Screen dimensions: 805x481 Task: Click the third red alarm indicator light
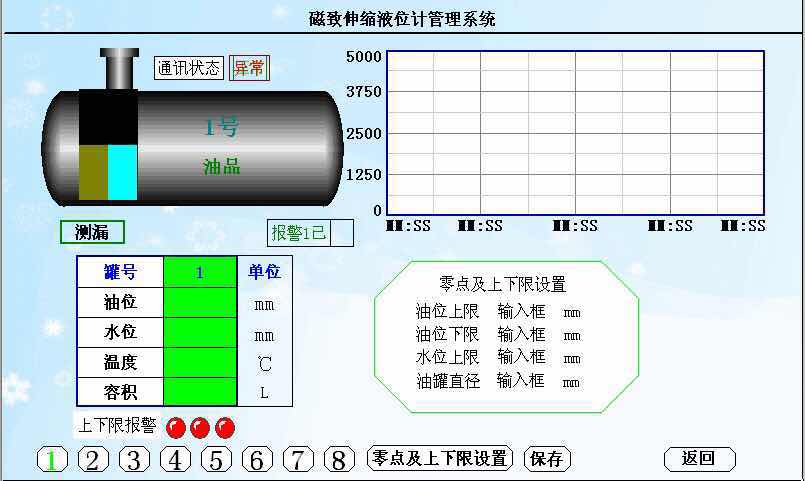(225, 427)
